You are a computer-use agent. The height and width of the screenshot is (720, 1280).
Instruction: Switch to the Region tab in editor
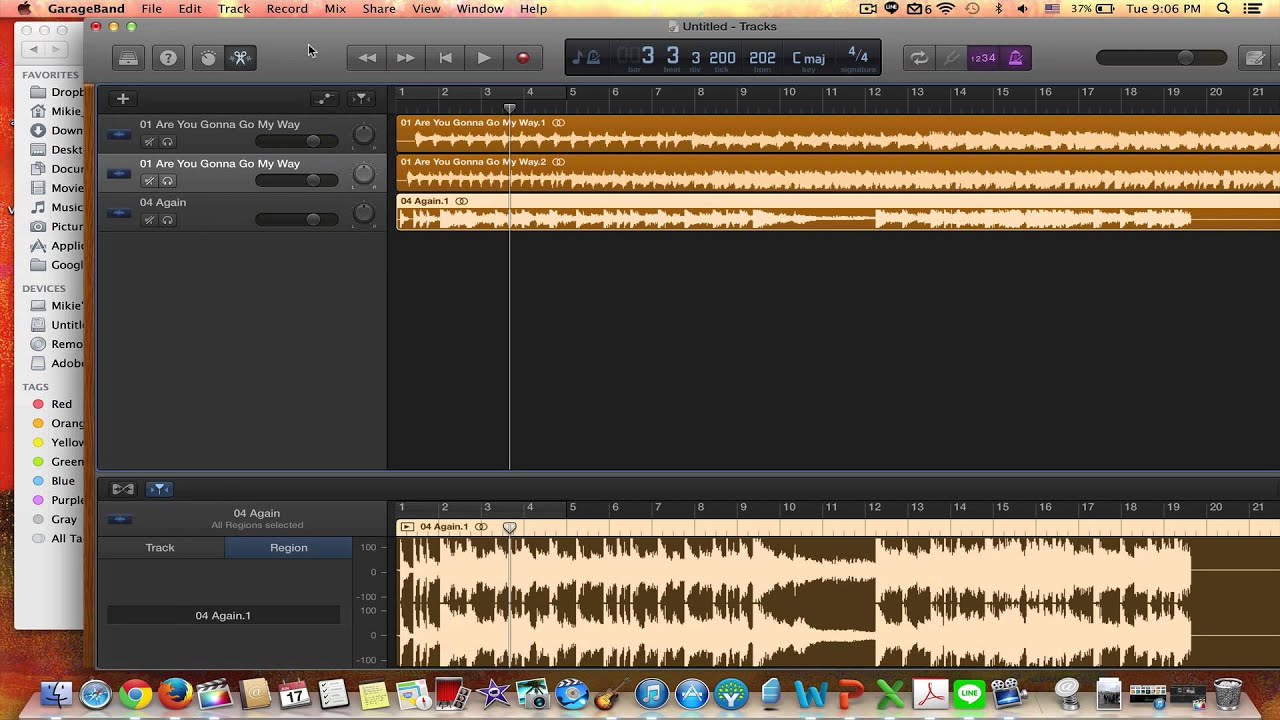[x=288, y=547]
